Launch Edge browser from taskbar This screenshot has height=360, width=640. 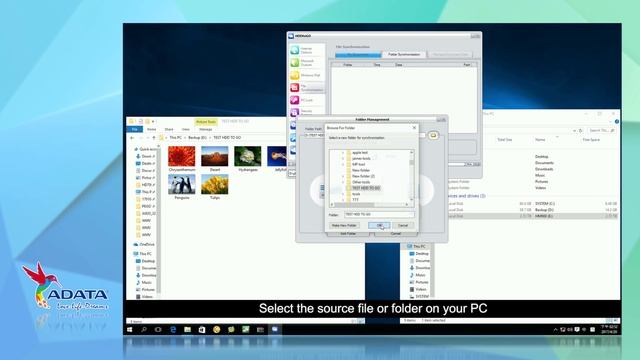(x=173, y=329)
